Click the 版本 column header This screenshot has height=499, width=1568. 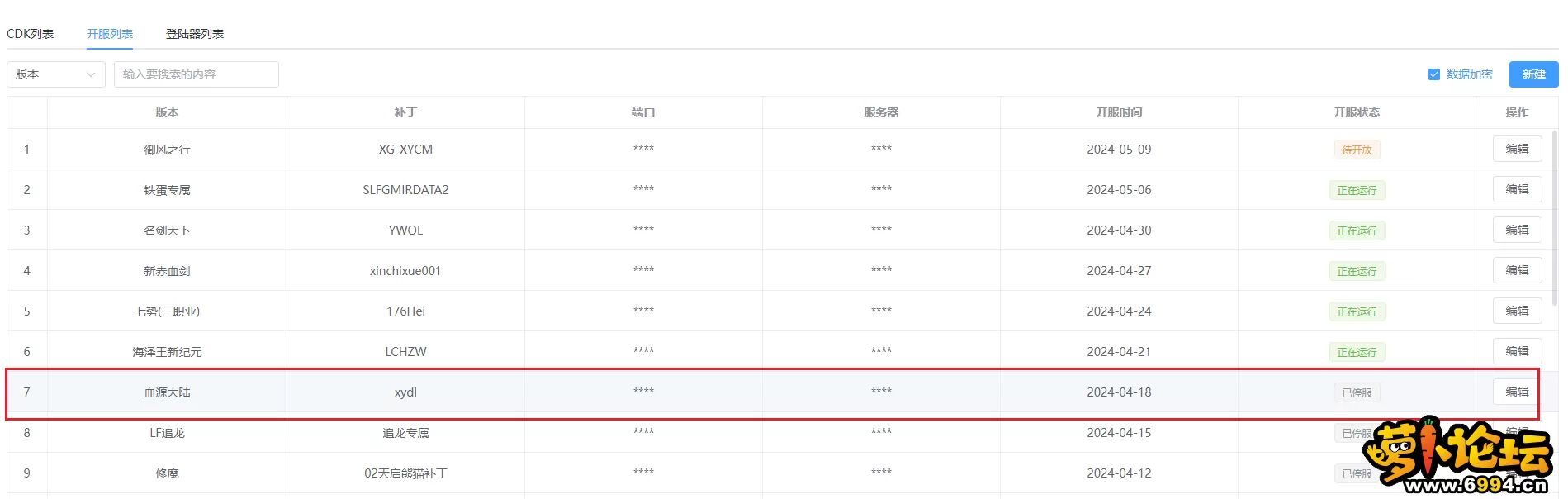(x=167, y=112)
